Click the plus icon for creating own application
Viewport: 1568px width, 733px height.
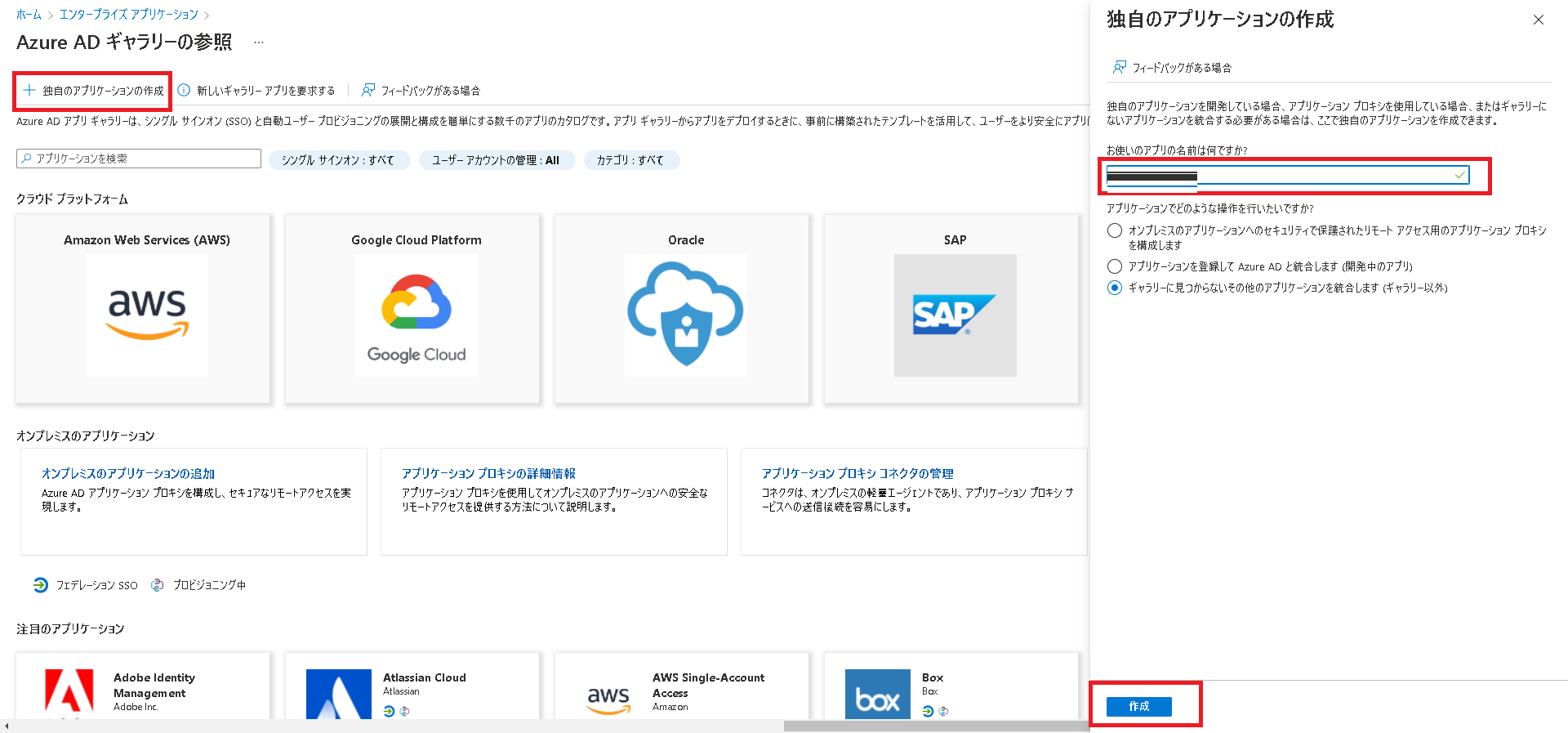tap(29, 91)
